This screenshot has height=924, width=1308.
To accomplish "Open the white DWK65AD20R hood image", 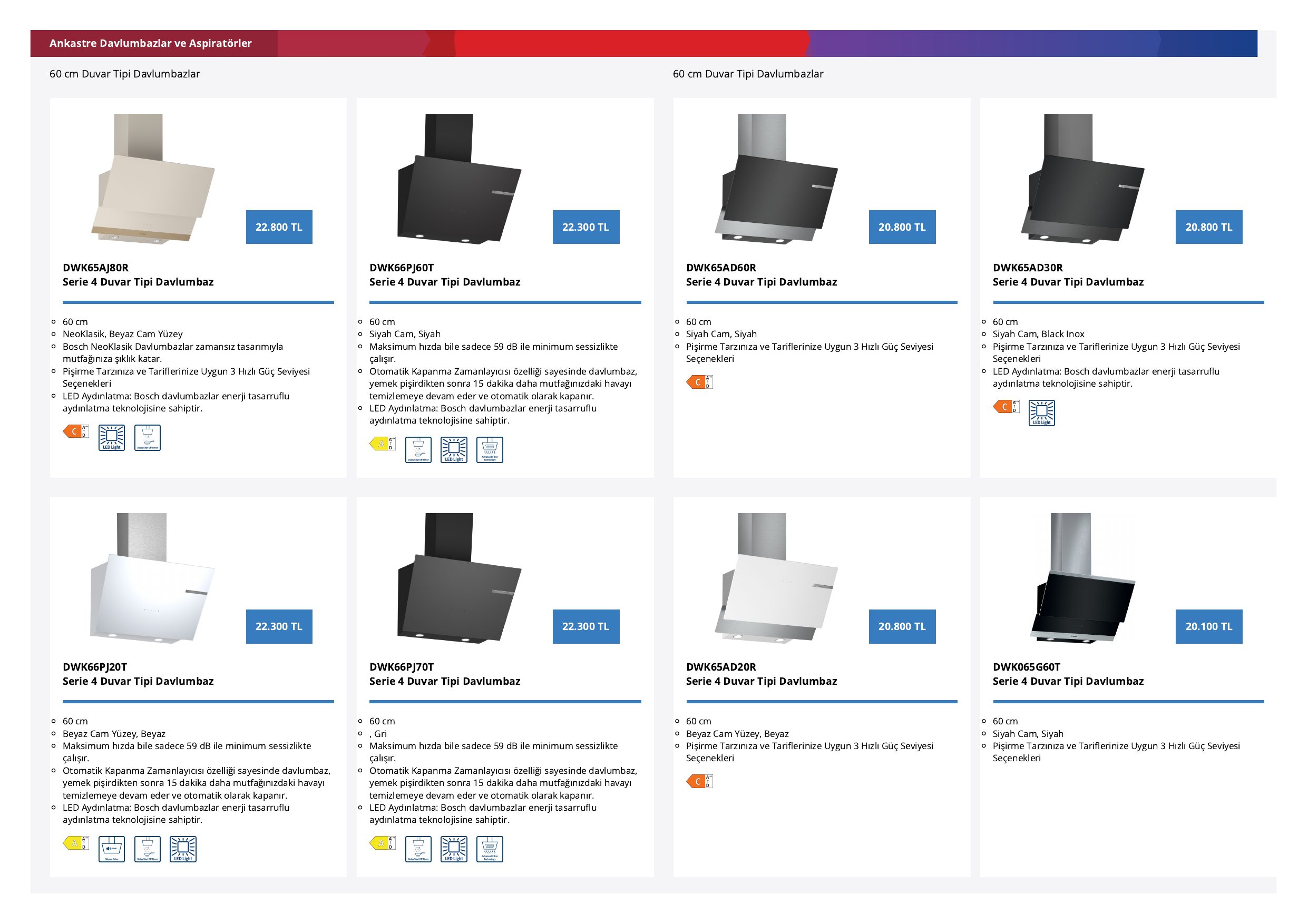I will point(776,578).
